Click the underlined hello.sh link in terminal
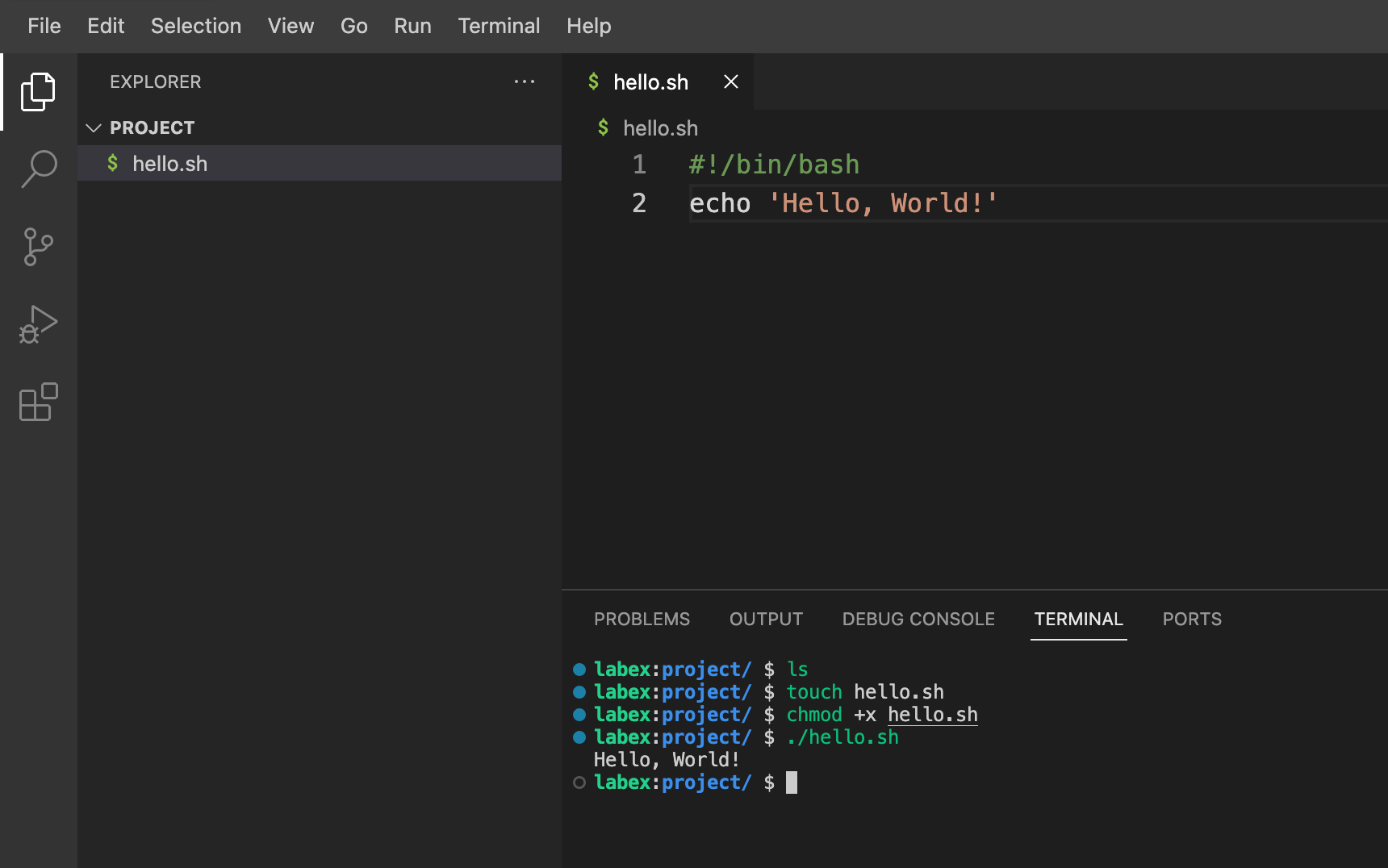Screen dimensions: 1388x868 coord(932,715)
